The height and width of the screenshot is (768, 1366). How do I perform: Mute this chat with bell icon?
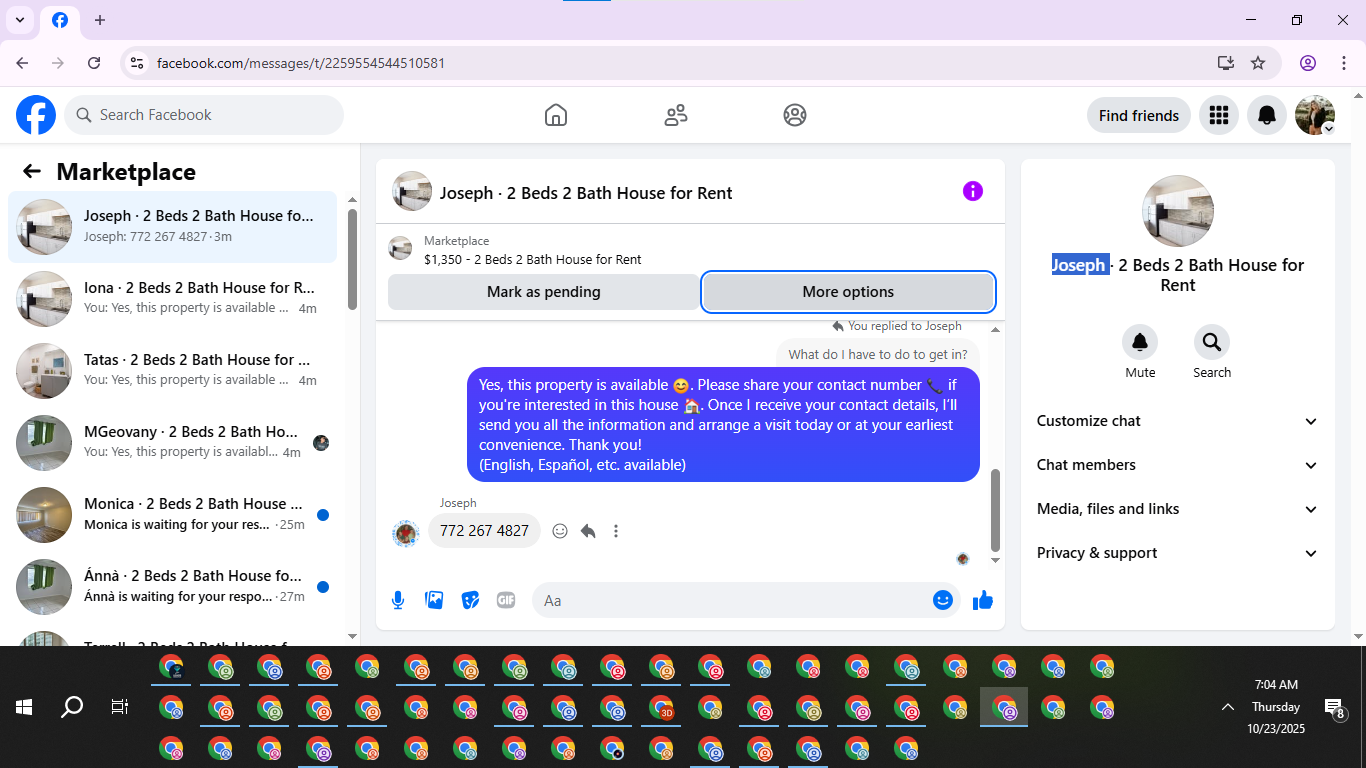(x=1140, y=343)
